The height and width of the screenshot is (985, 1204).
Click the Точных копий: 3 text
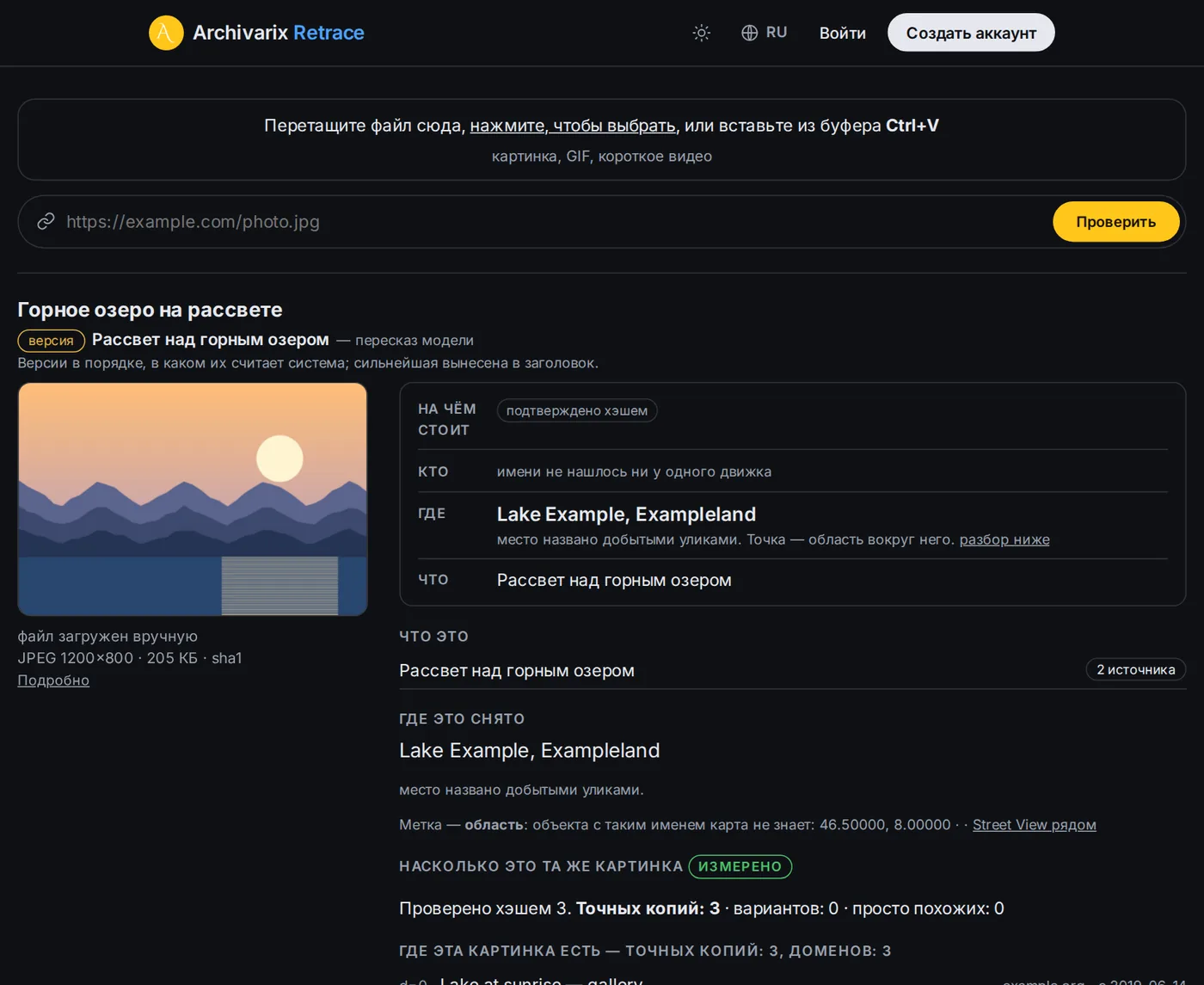648,908
